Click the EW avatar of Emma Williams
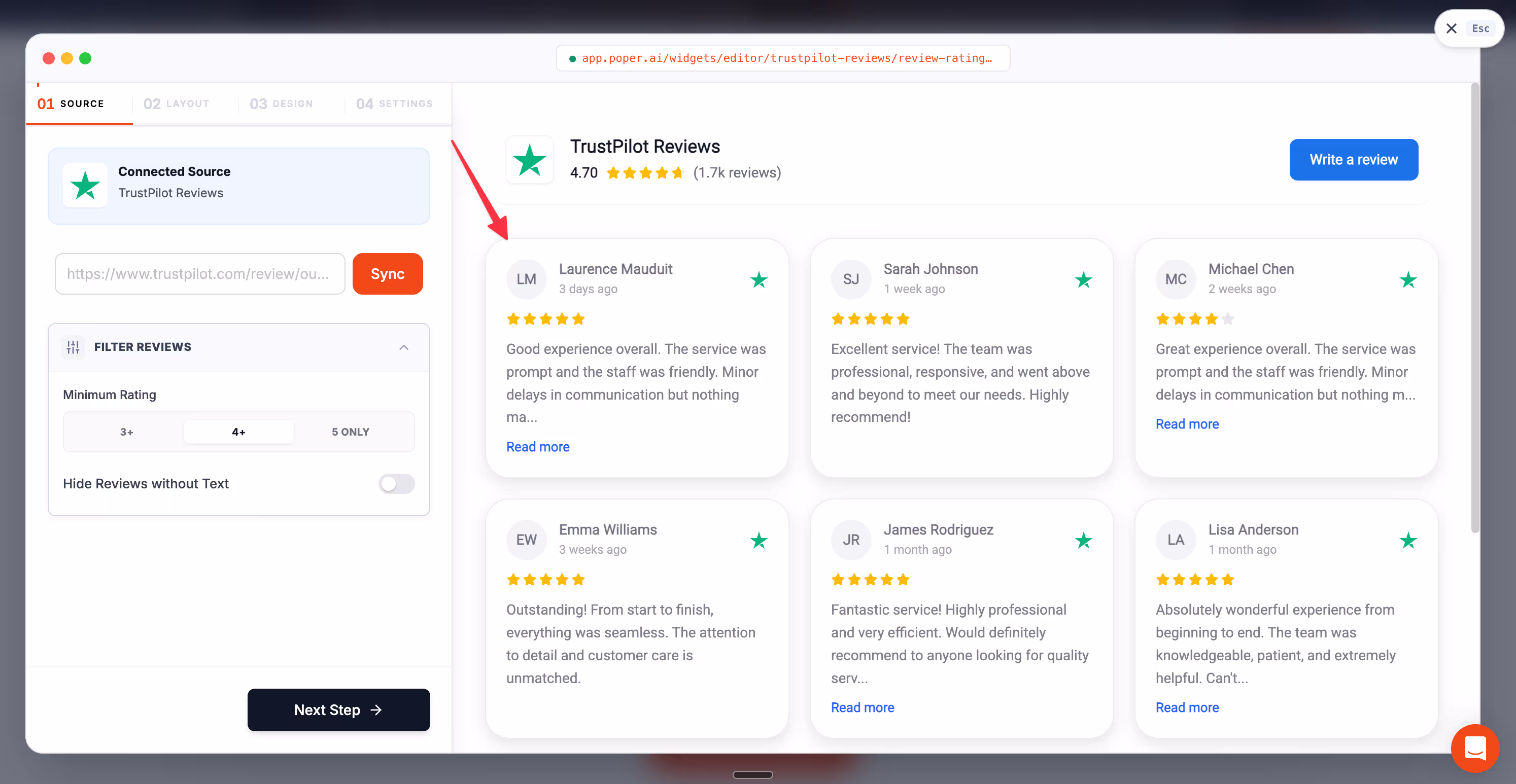The width and height of the screenshot is (1516, 784). (526, 540)
